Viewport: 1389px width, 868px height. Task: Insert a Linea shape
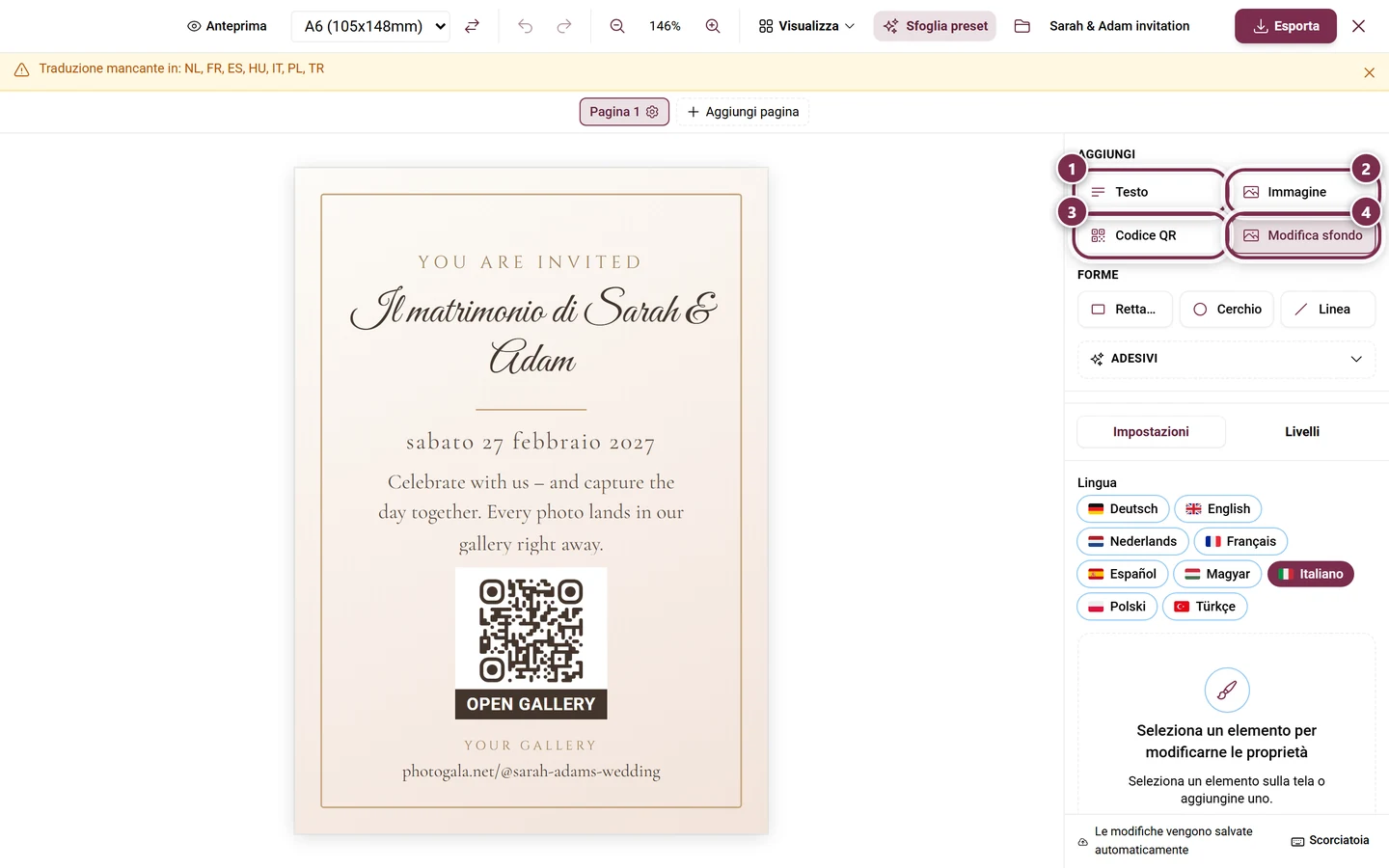coord(1327,310)
